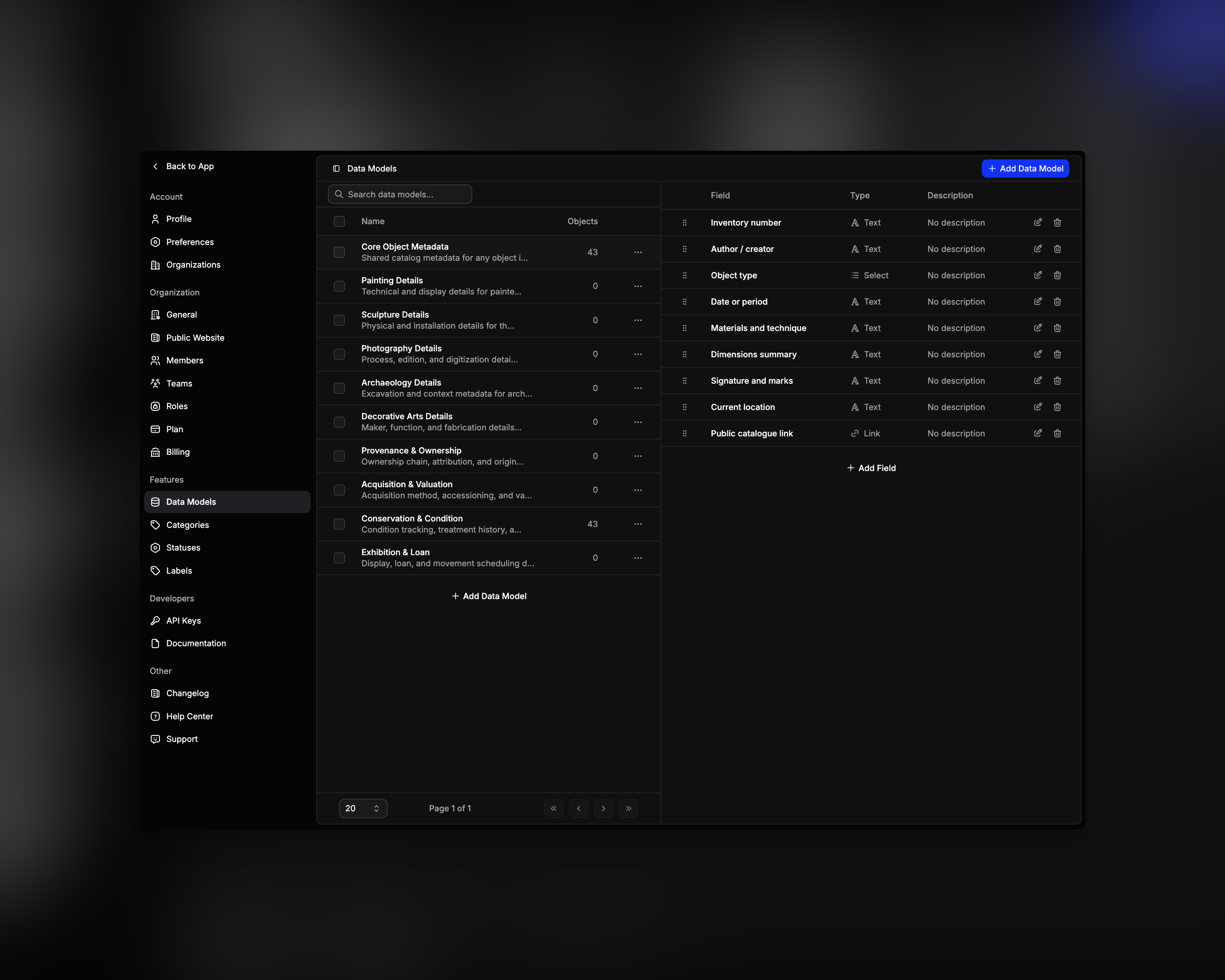Navigate to Members settings
The width and height of the screenshot is (1225, 980).
coord(227,360)
